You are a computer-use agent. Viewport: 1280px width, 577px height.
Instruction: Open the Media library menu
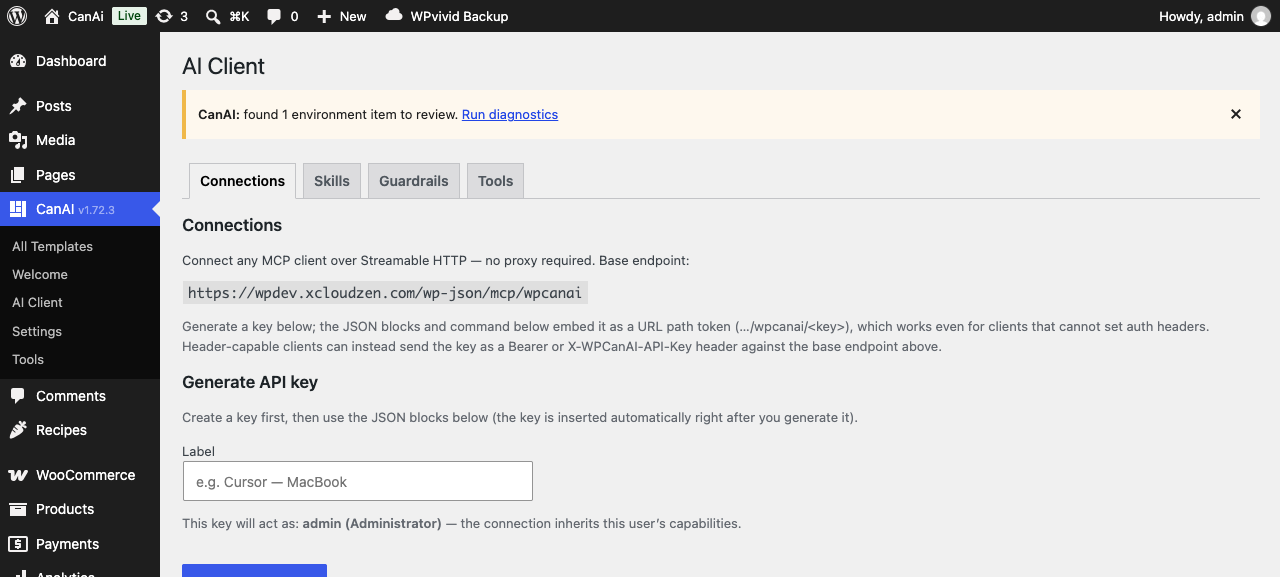tap(80, 140)
